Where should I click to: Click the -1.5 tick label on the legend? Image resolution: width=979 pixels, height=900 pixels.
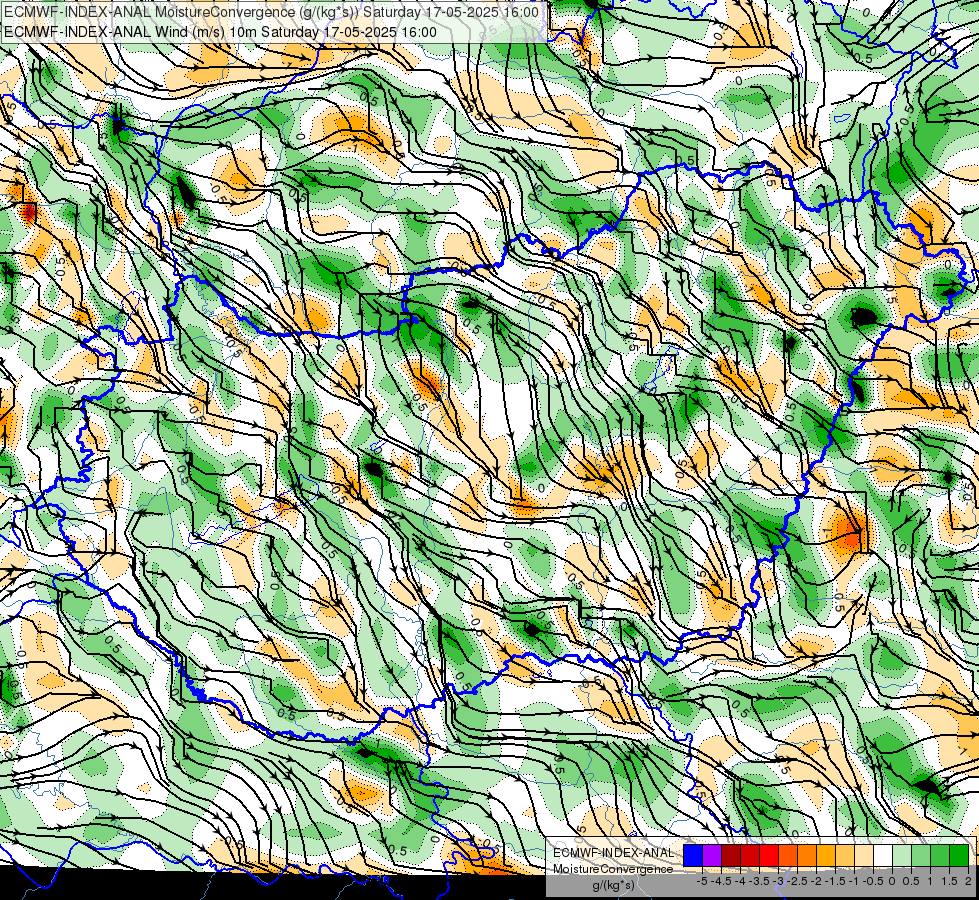pos(835,881)
